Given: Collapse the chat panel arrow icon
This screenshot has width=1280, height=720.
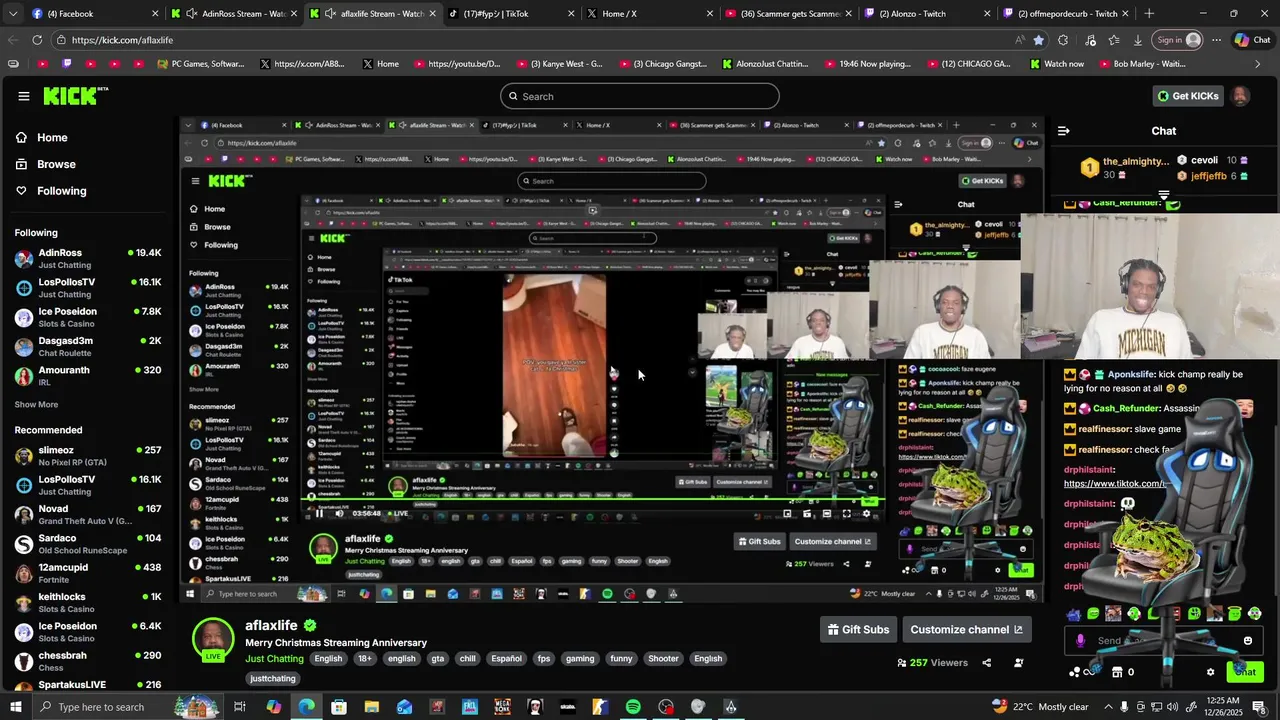Looking at the screenshot, I should [x=1063, y=131].
